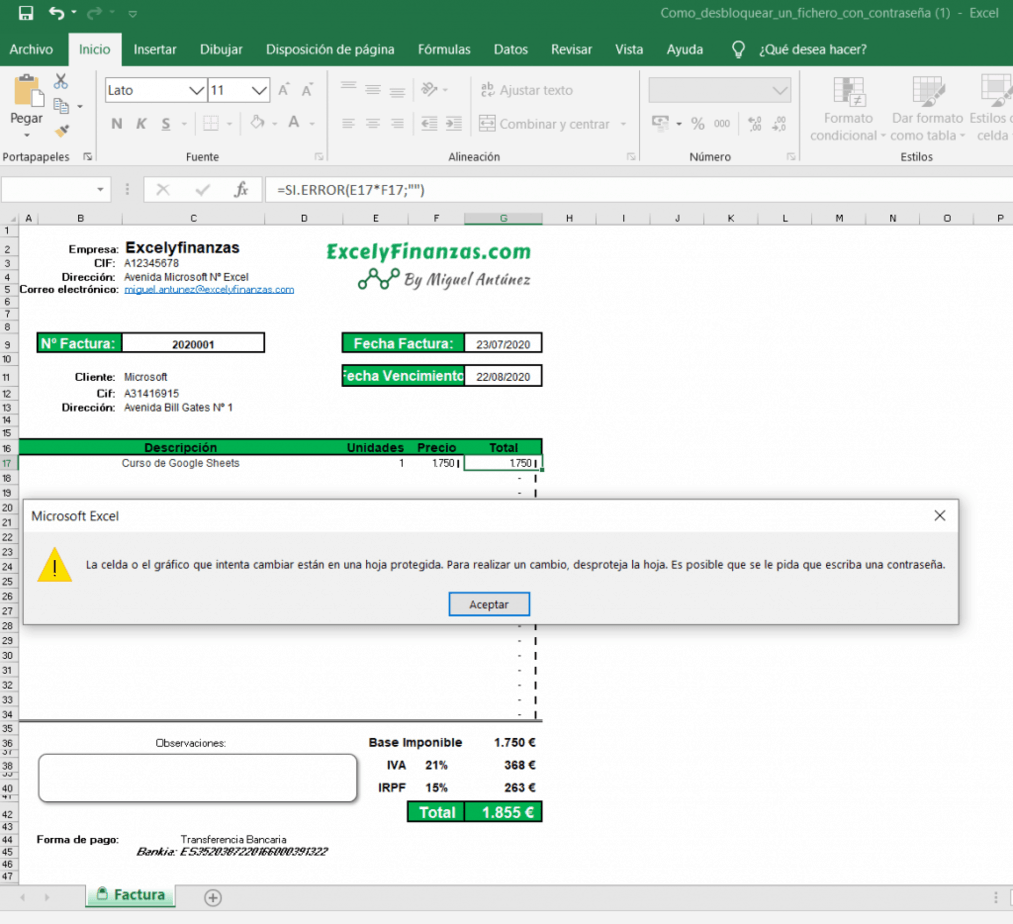The width and height of the screenshot is (1013, 924).
Task: Click the miguel.antunez email hyperlink
Action: (x=209, y=289)
